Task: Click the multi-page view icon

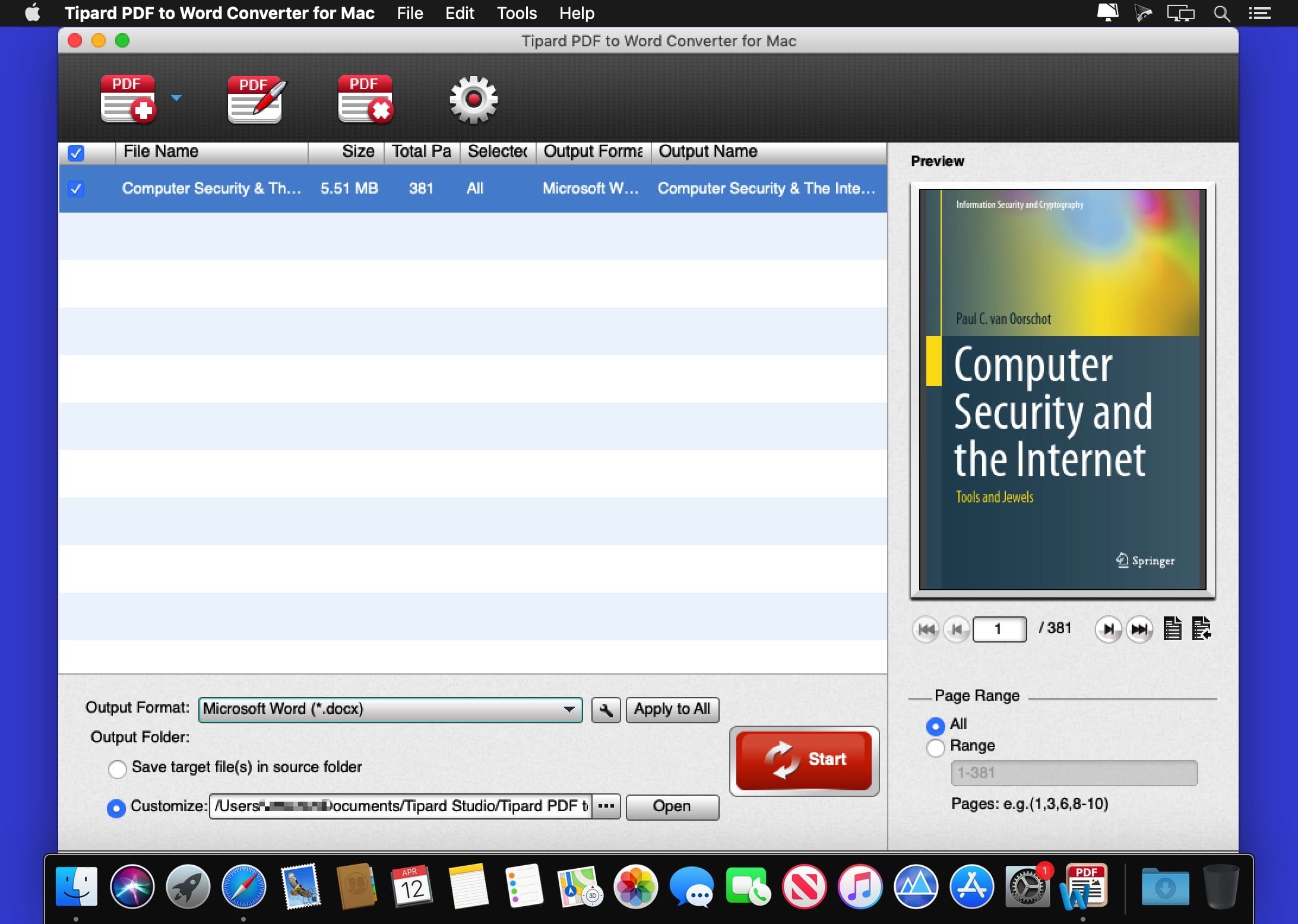Action: 1201,629
